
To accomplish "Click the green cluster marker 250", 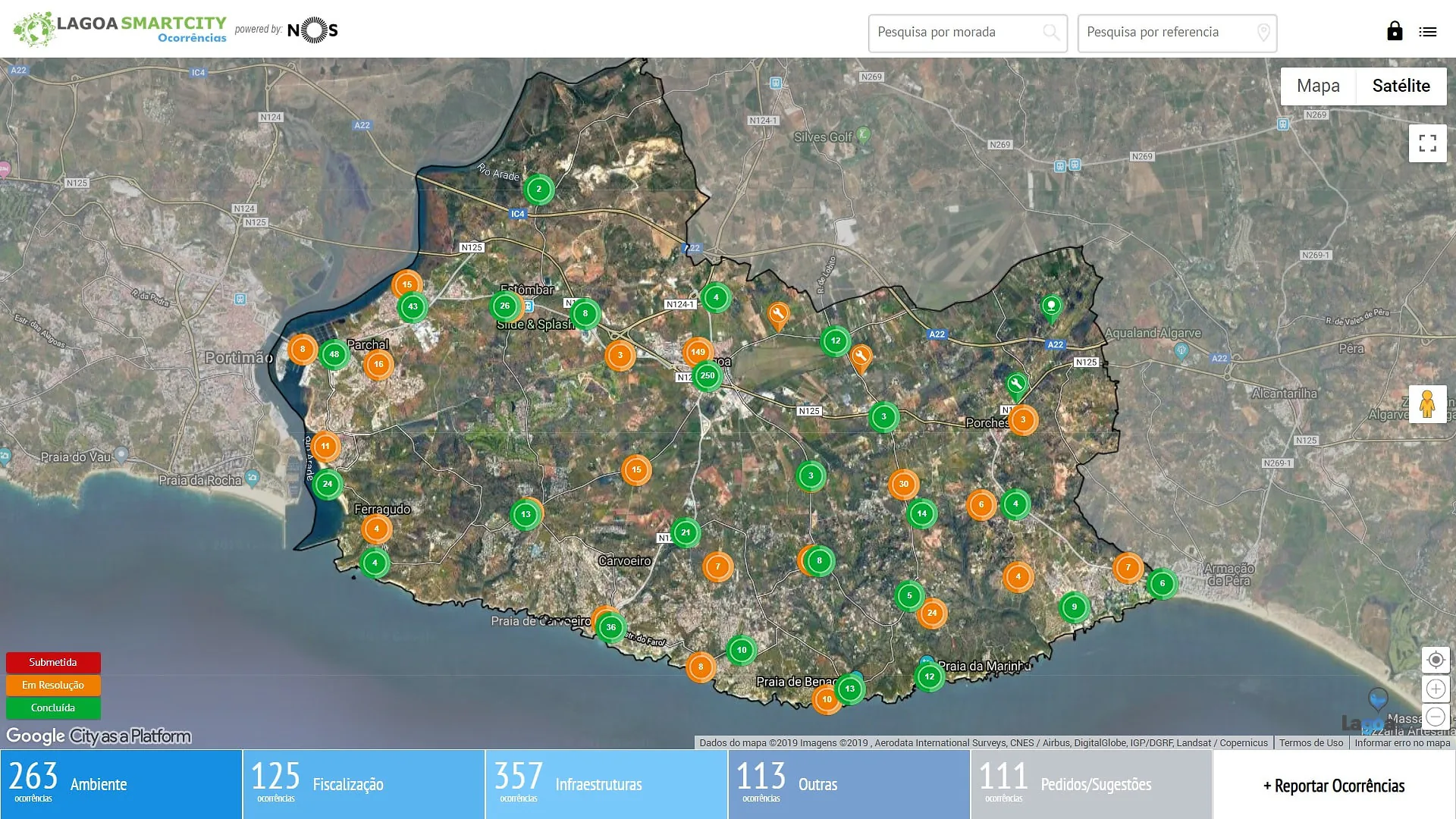I will click(707, 376).
